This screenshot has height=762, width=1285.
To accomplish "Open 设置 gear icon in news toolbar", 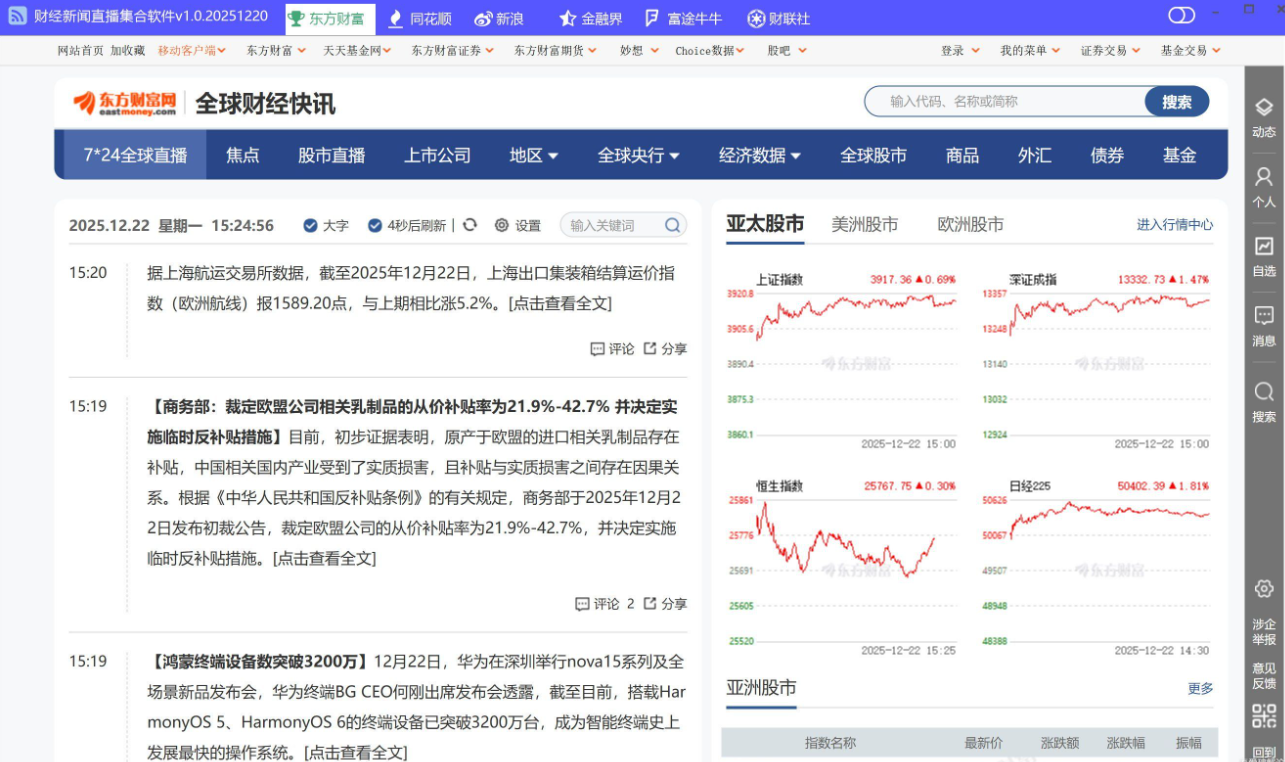I will [502, 225].
